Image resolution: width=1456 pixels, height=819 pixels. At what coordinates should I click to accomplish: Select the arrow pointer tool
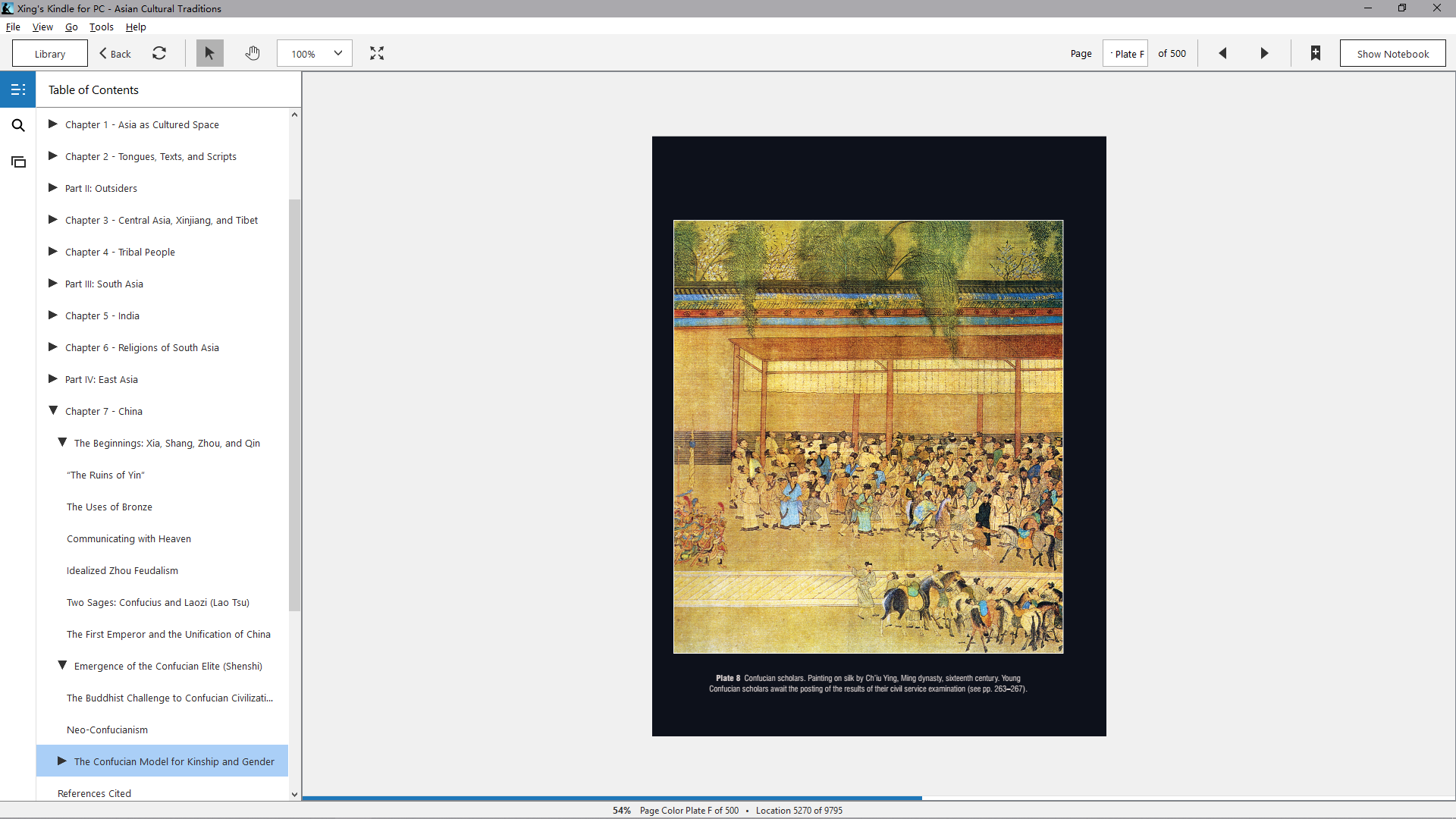pos(210,53)
